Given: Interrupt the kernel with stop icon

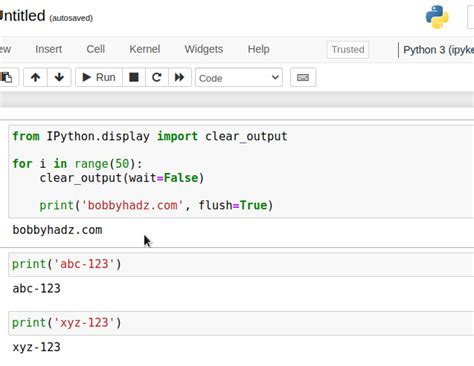Looking at the screenshot, I should pyautogui.click(x=134, y=77).
